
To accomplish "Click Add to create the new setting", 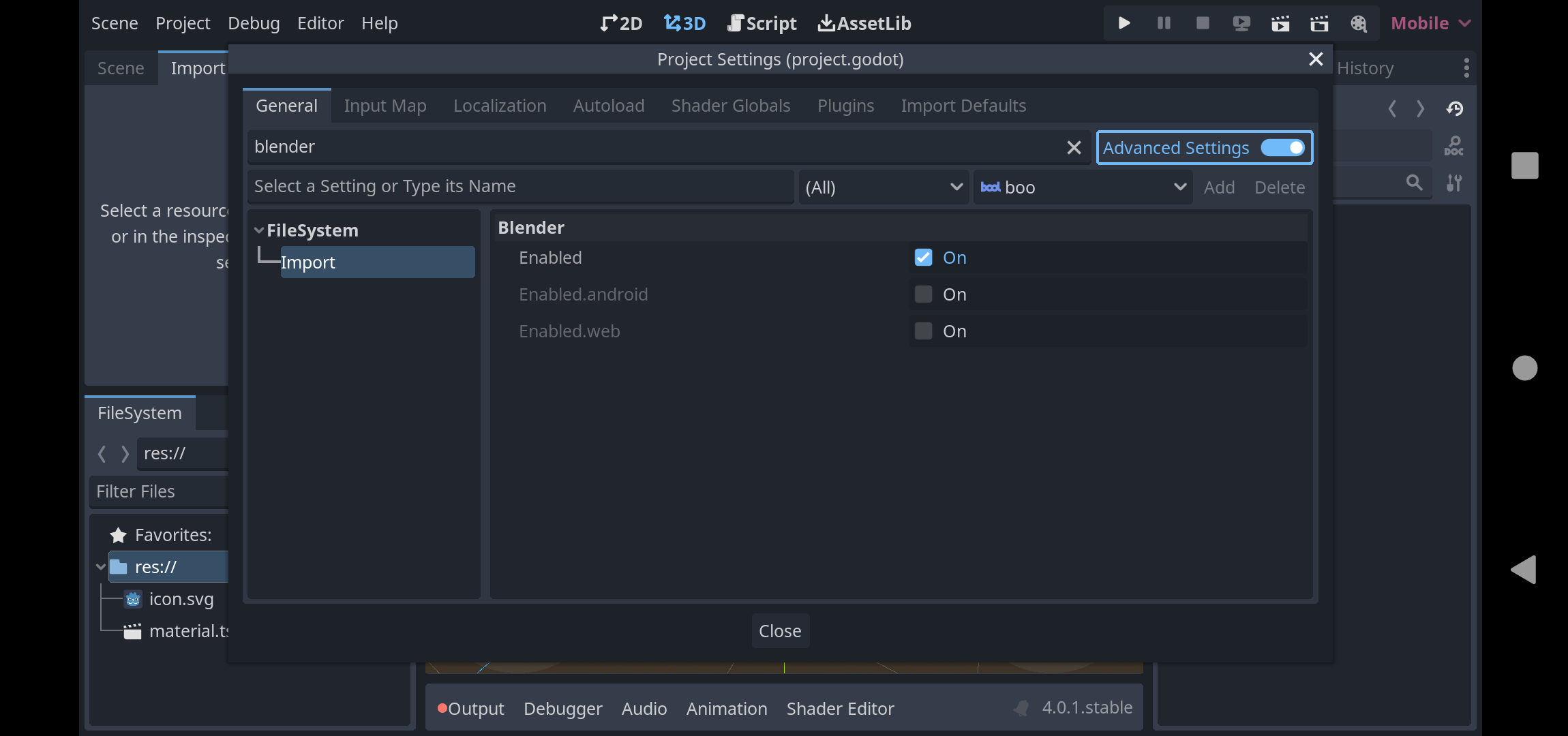I will 1219,187.
